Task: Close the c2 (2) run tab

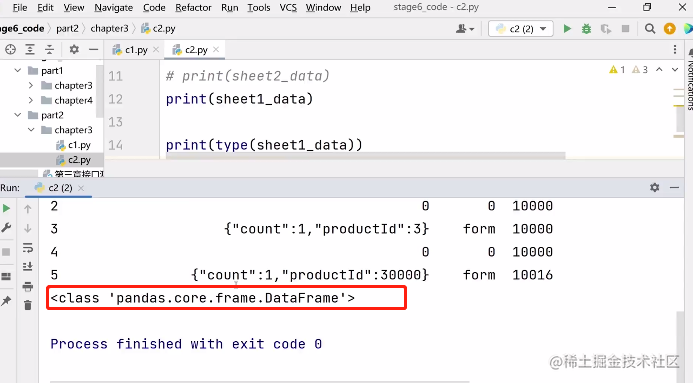Action: [x=81, y=188]
